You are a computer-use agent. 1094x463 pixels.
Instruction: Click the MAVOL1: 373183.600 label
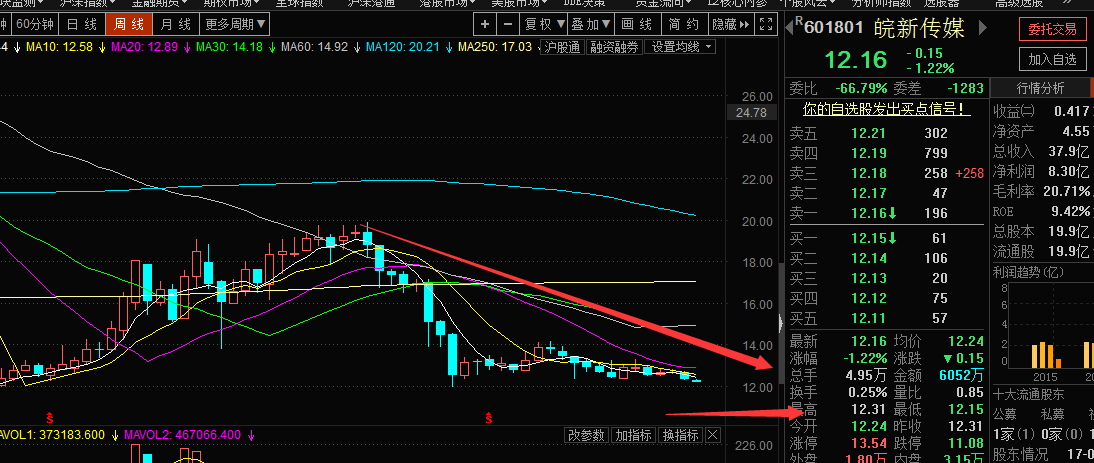pos(52,435)
